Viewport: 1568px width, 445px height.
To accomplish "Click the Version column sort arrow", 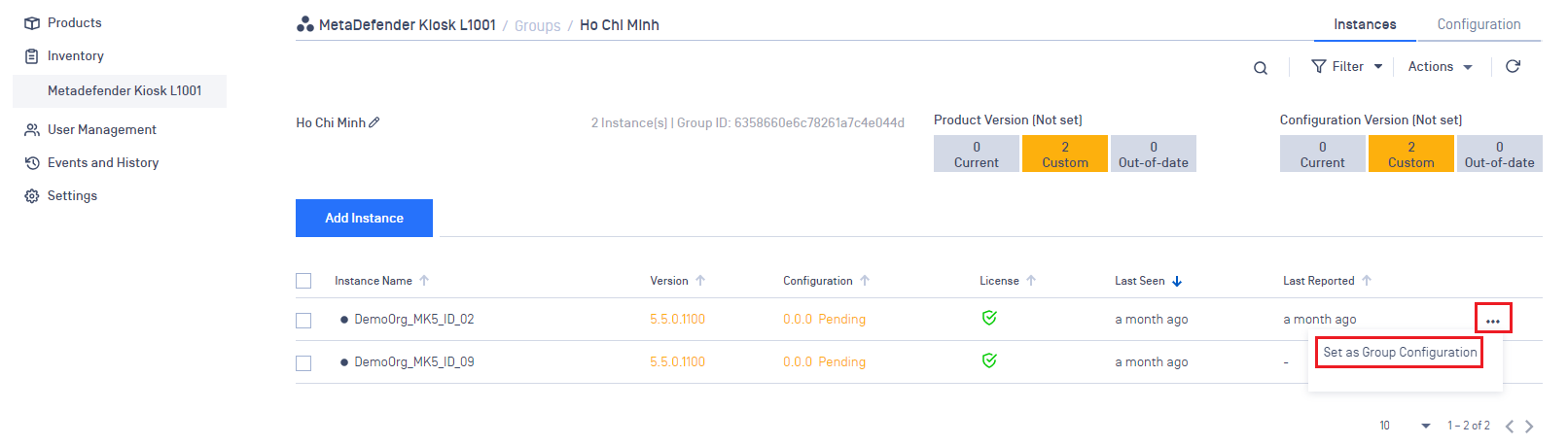I will (x=700, y=281).
